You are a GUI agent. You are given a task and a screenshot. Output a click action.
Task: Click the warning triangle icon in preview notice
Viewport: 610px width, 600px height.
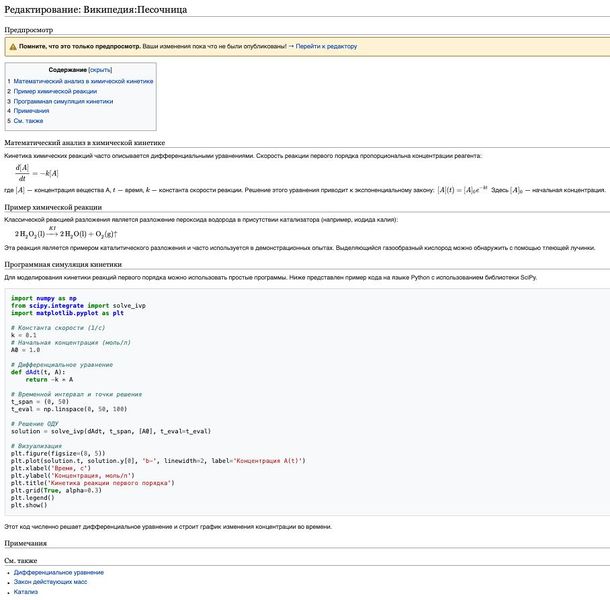[x=13, y=46]
